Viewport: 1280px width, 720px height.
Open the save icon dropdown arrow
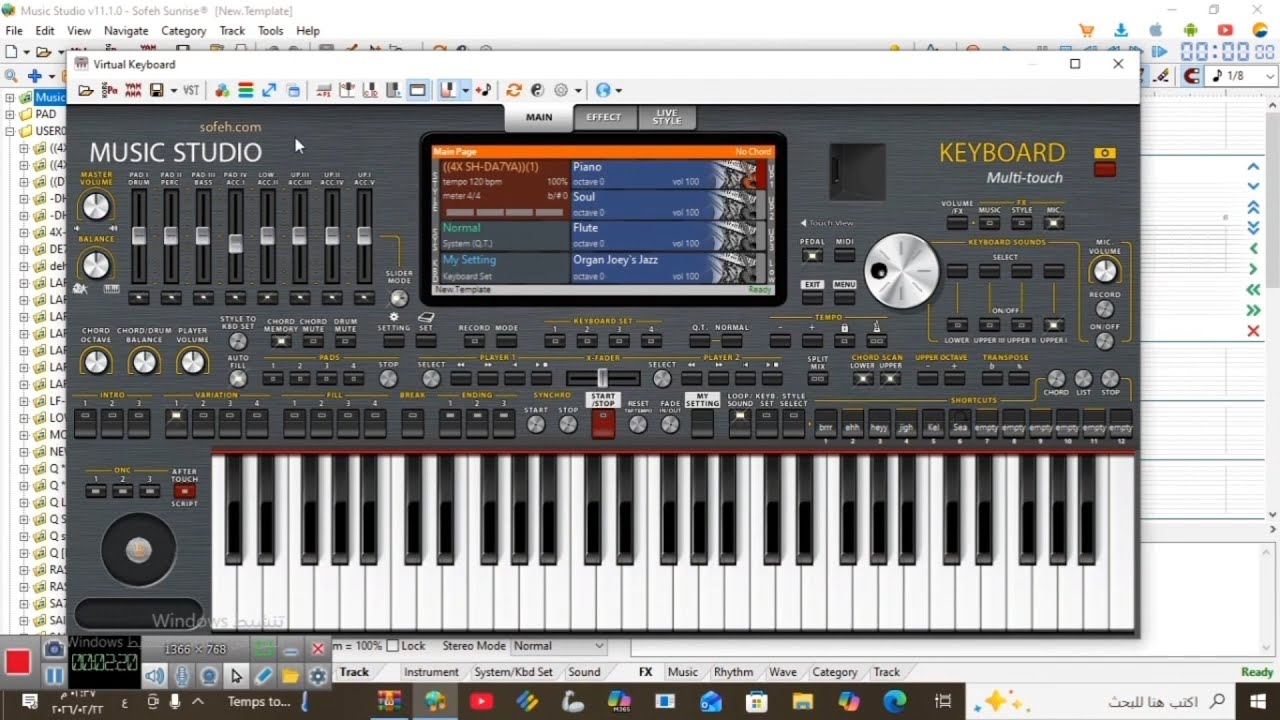(174, 91)
